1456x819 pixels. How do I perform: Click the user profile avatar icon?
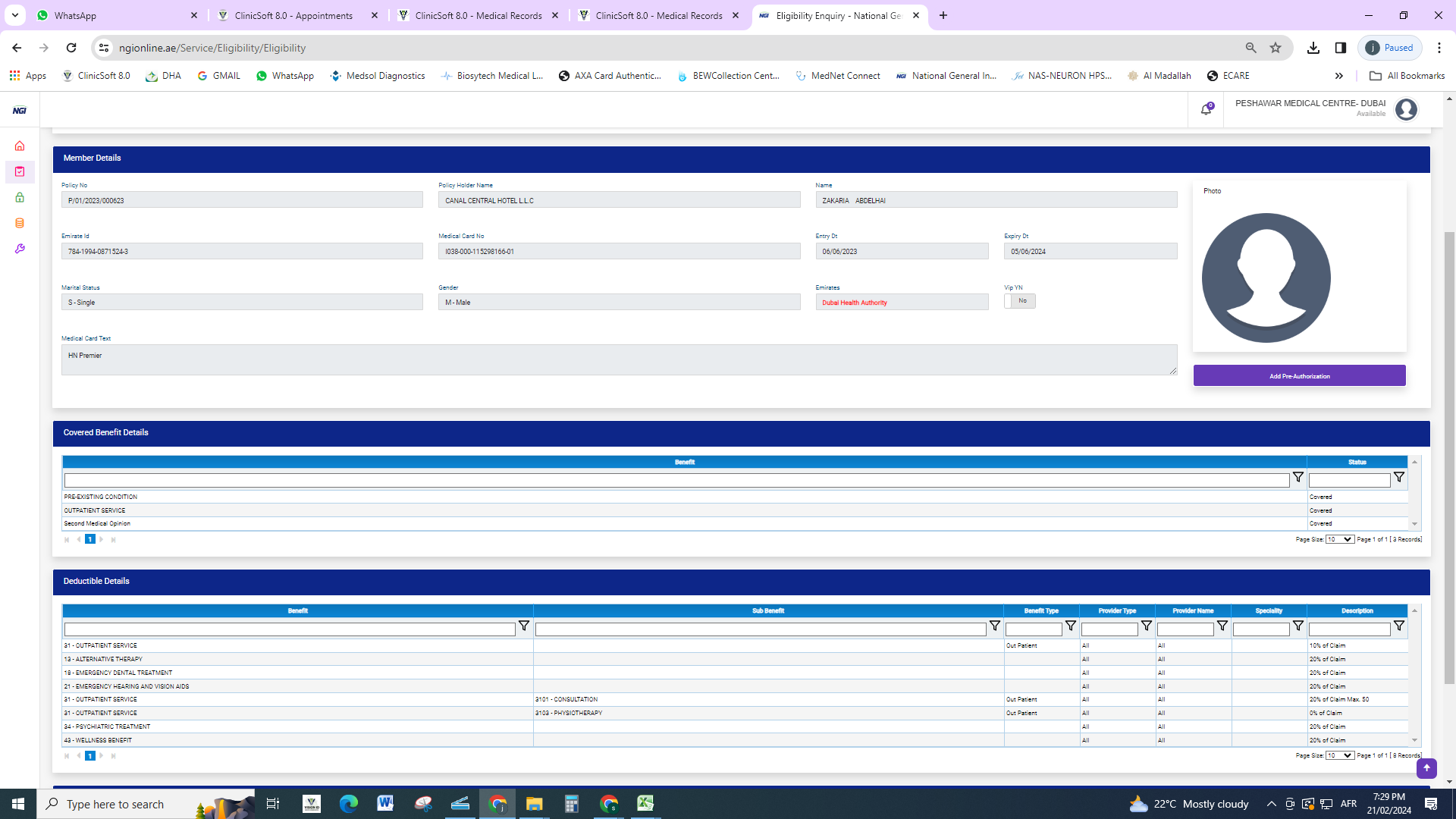1406,110
